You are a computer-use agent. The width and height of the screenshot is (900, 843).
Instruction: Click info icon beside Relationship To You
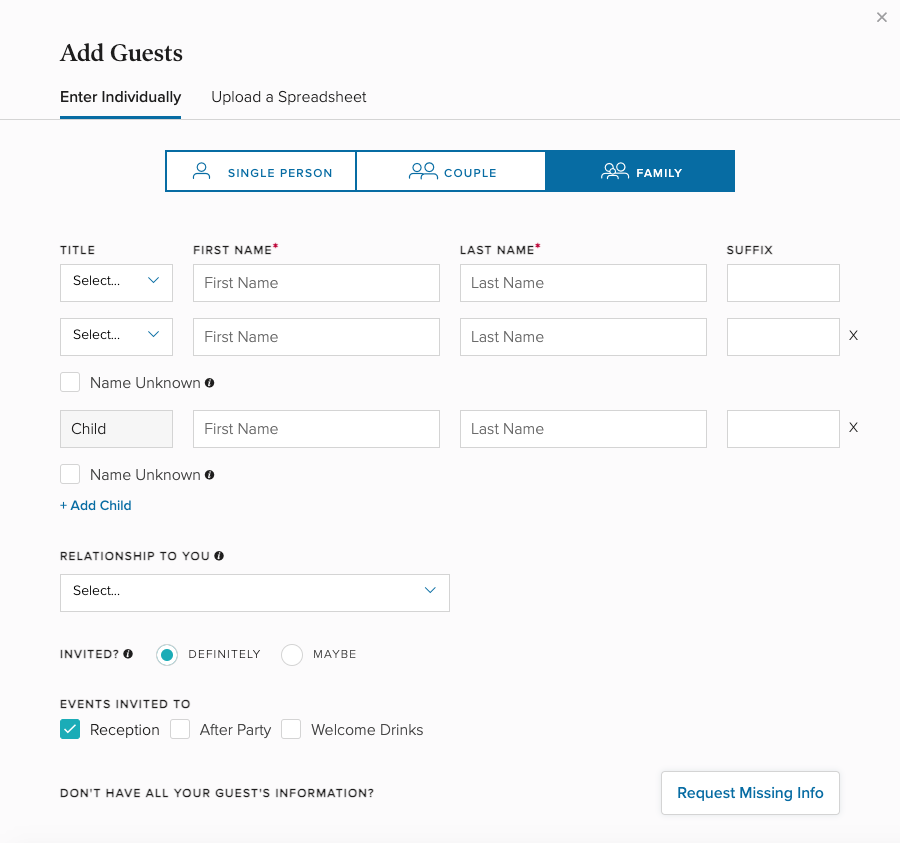[x=219, y=556]
